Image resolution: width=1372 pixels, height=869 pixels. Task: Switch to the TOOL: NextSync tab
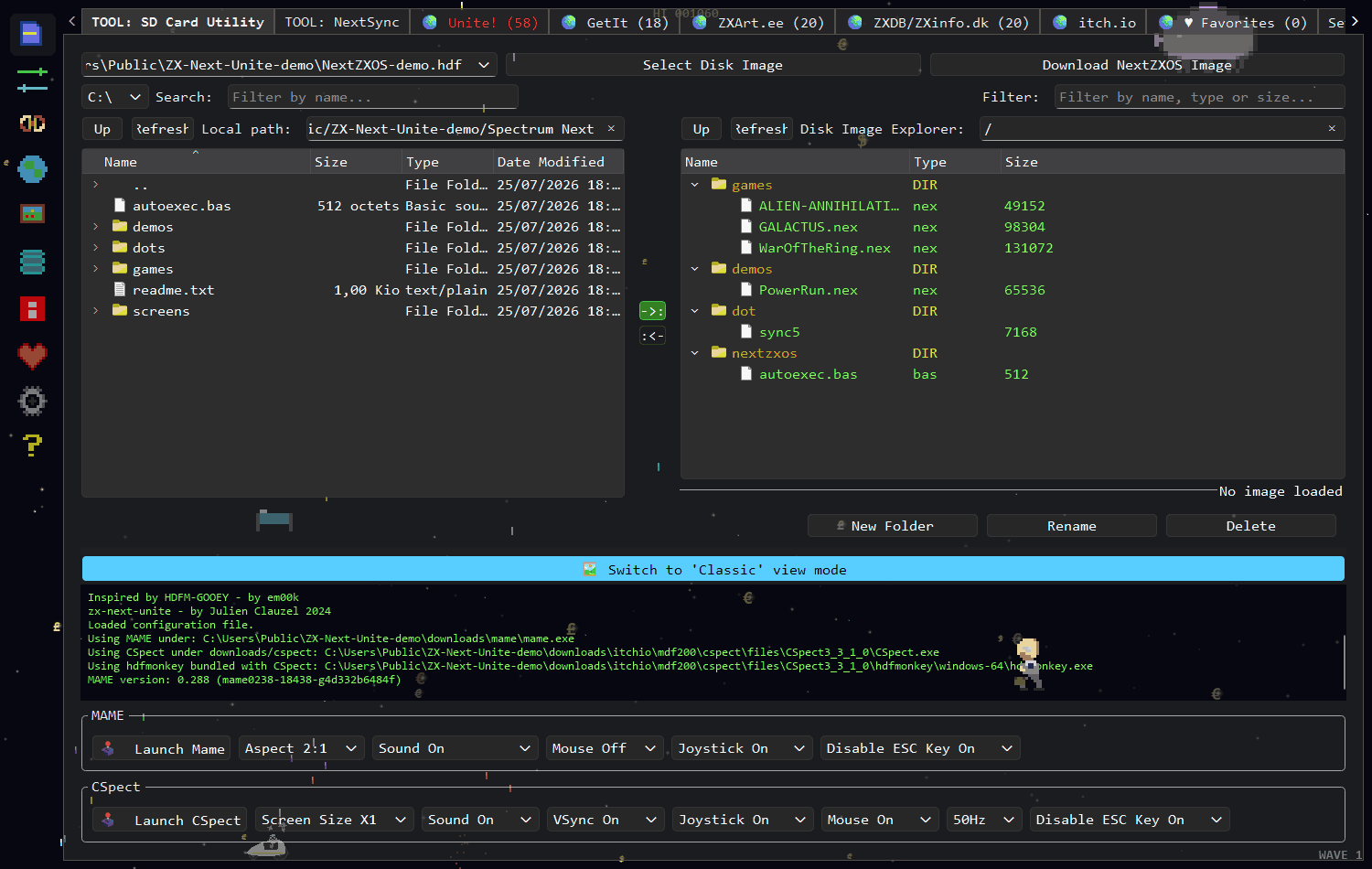pyautogui.click(x=342, y=22)
